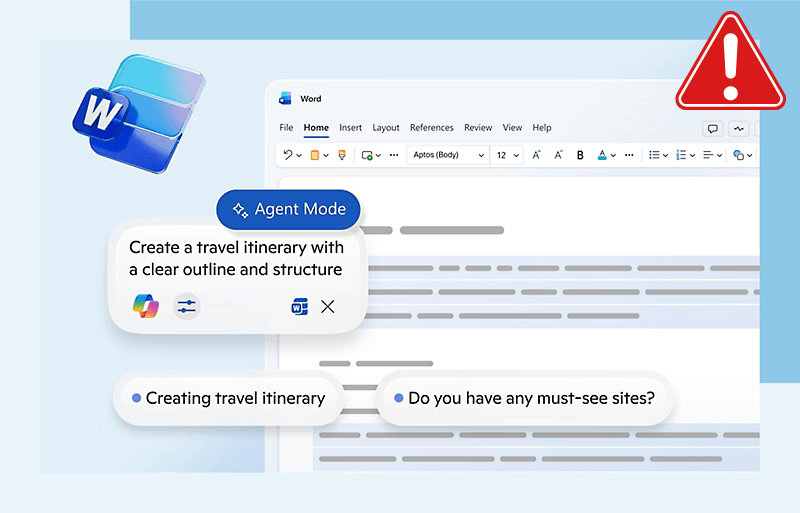Open the insert item dropdown arrow
The image size is (800, 513).
[x=378, y=155]
